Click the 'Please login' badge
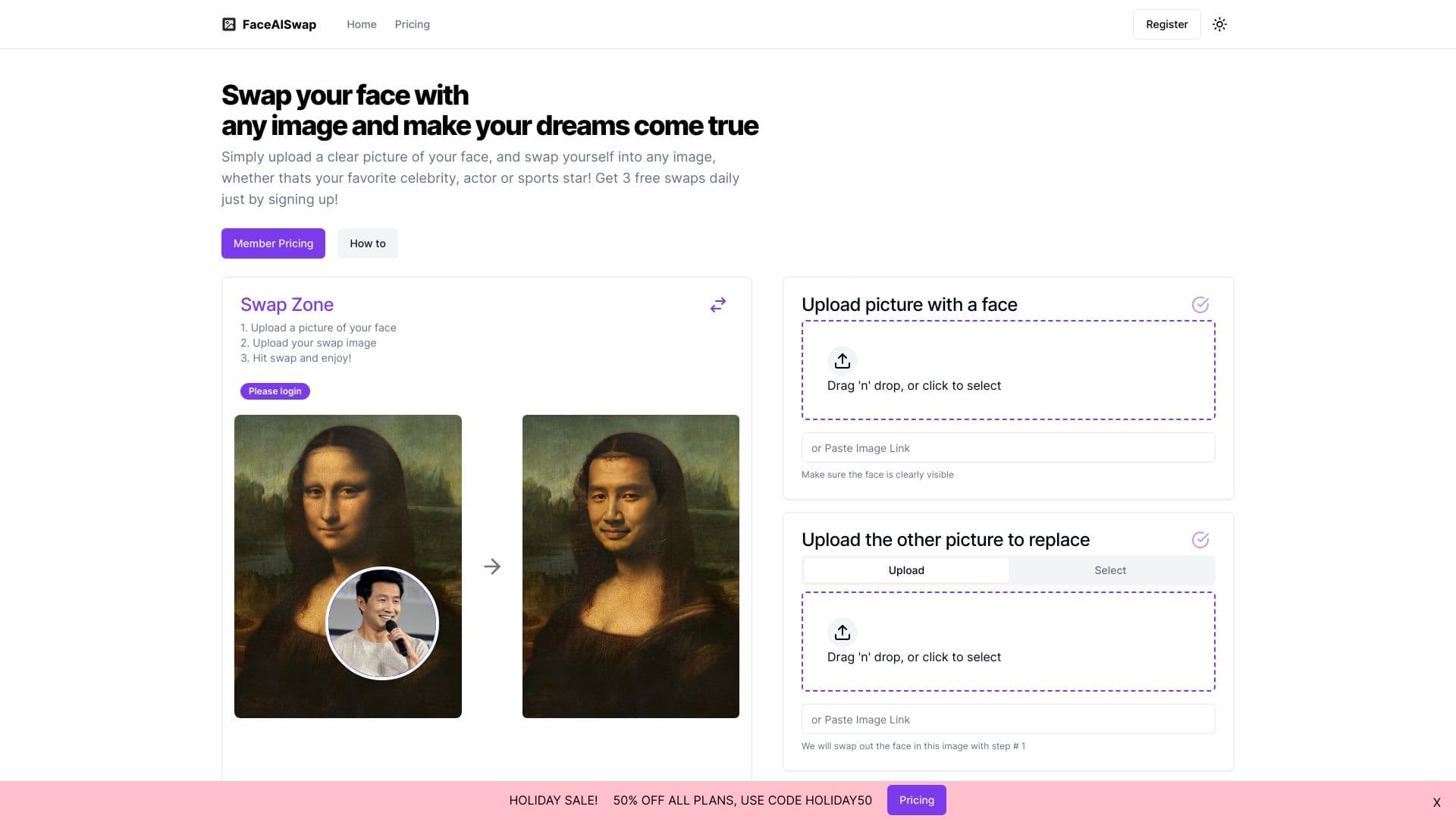This screenshot has width=1456, height=819. 275,391
